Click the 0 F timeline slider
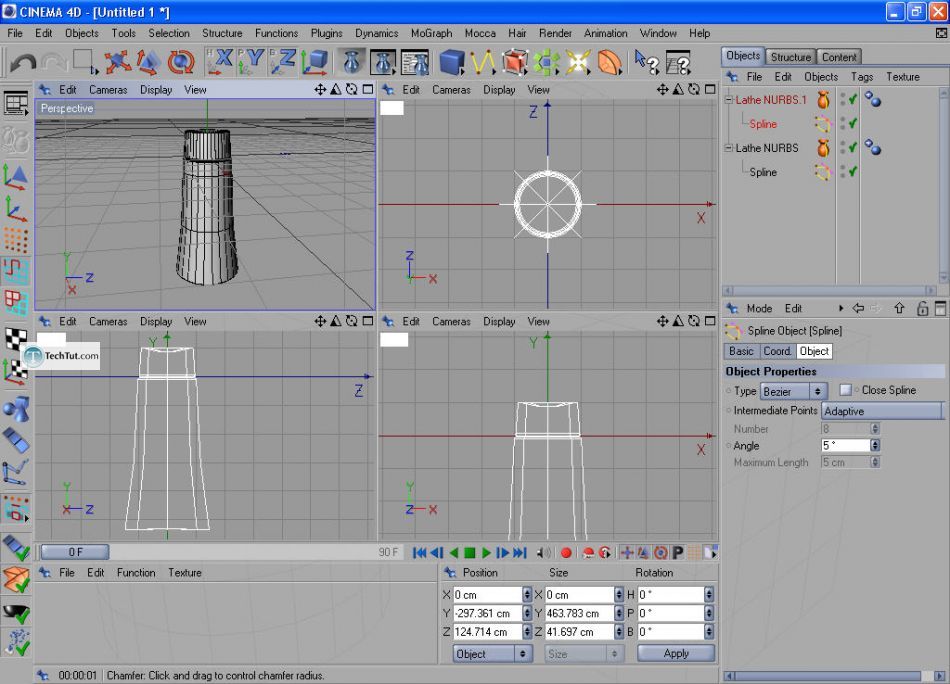The width and height of the screenshot is (950, 684). pyautogui.click(x=75, y=552)
